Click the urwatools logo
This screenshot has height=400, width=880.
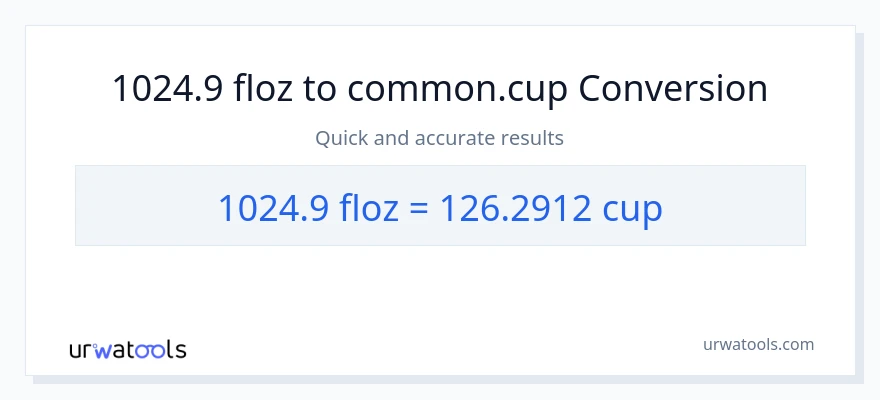[127, 350]
